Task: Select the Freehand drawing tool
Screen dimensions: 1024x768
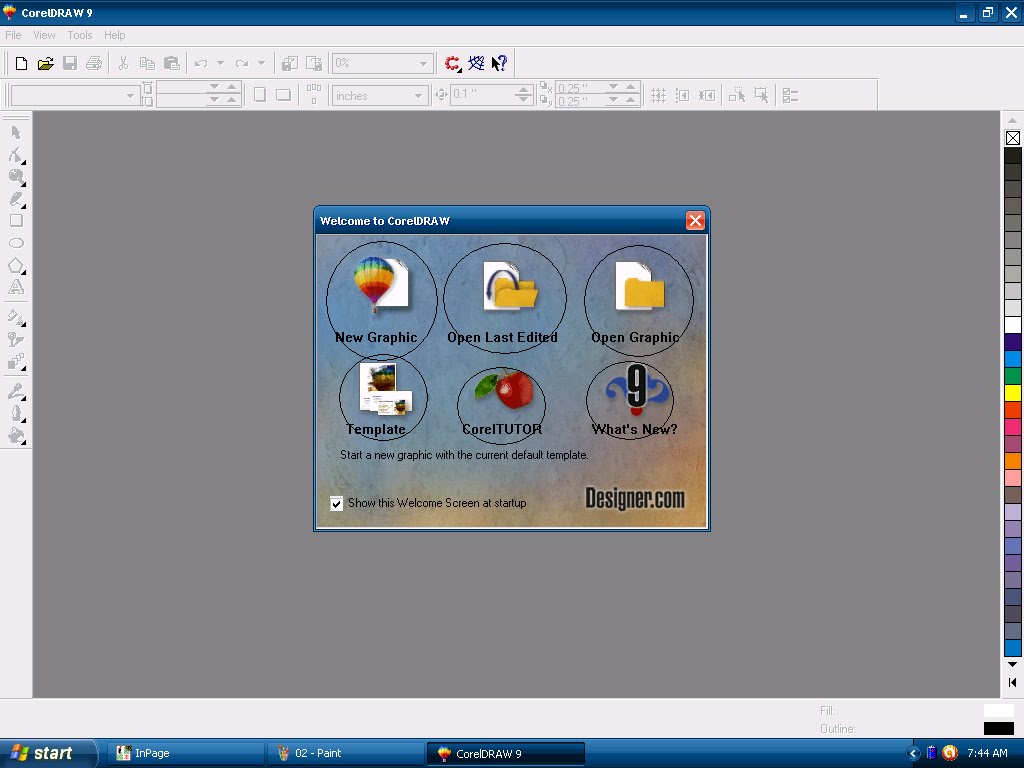Action: point(15,200)
